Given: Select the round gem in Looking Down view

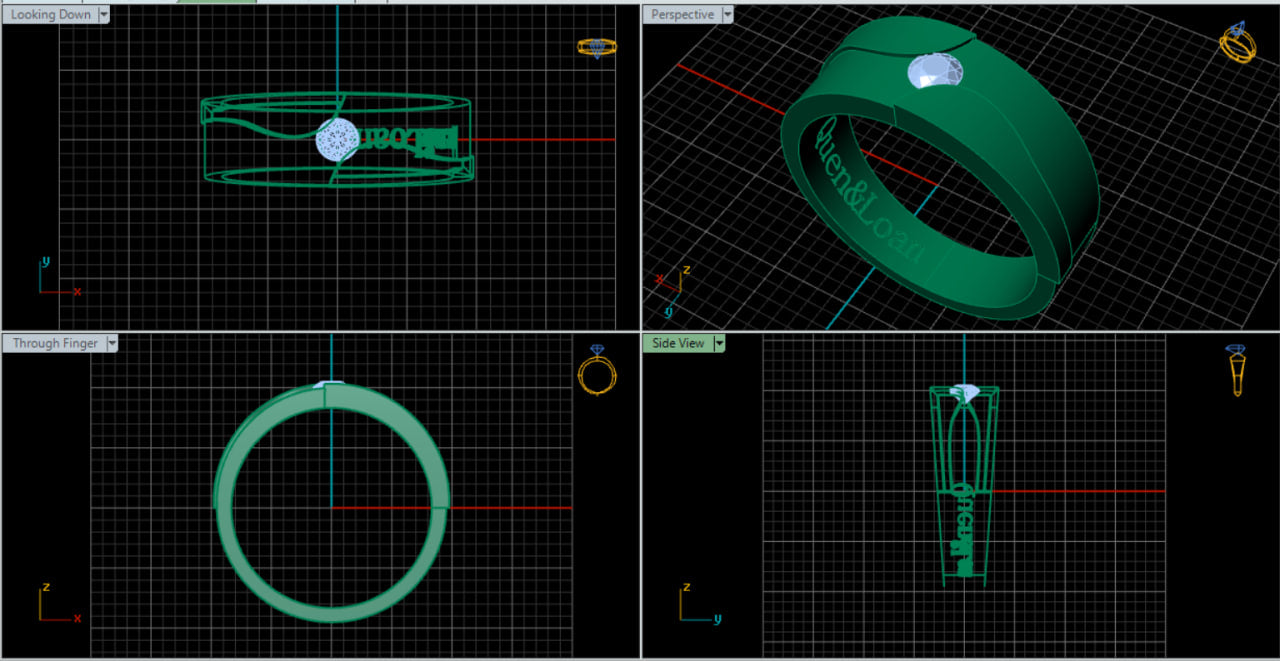Looking at the screenshot, I should (338, 140).
